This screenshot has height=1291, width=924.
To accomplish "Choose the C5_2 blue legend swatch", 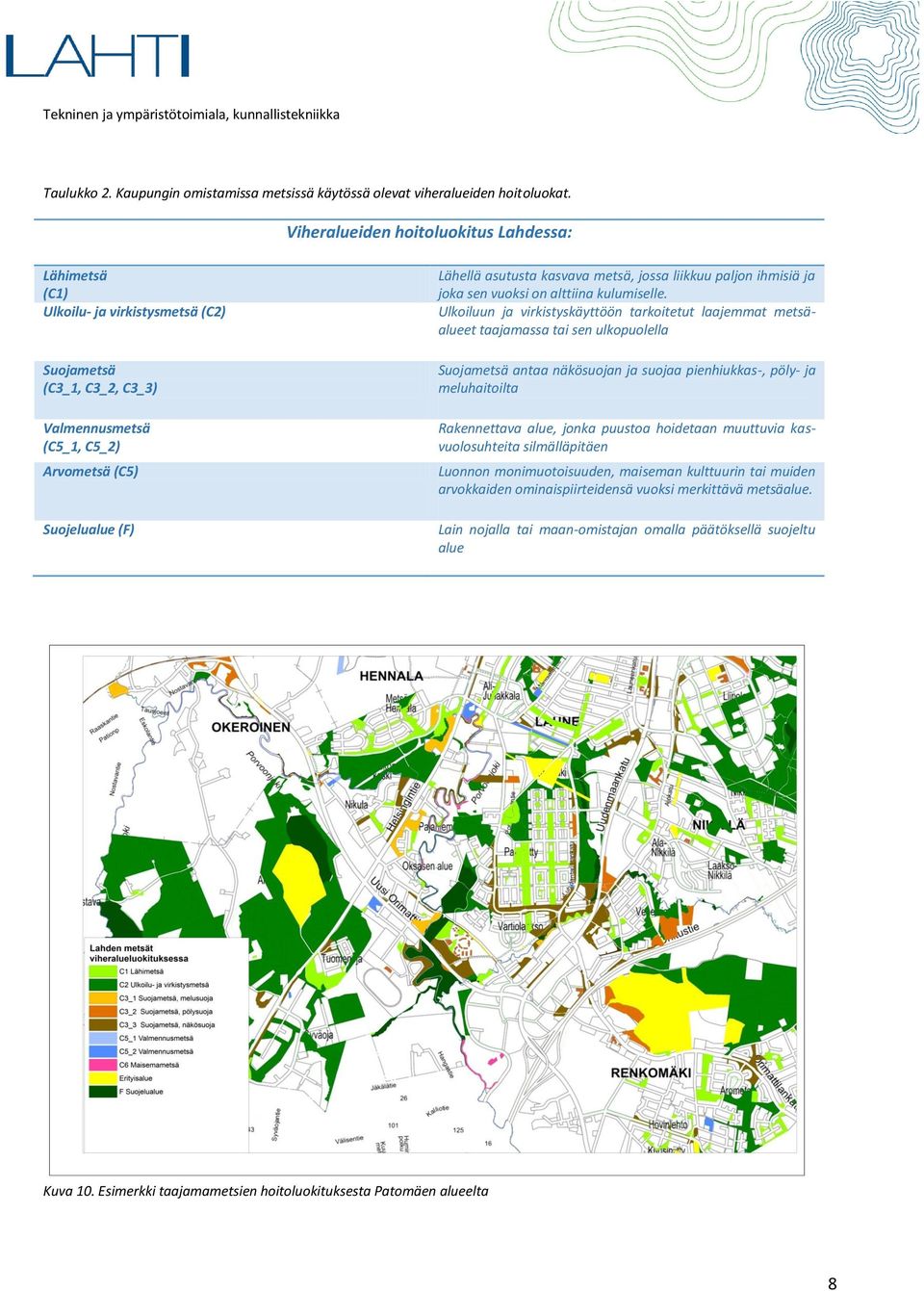I will (x=103, y=1051).
